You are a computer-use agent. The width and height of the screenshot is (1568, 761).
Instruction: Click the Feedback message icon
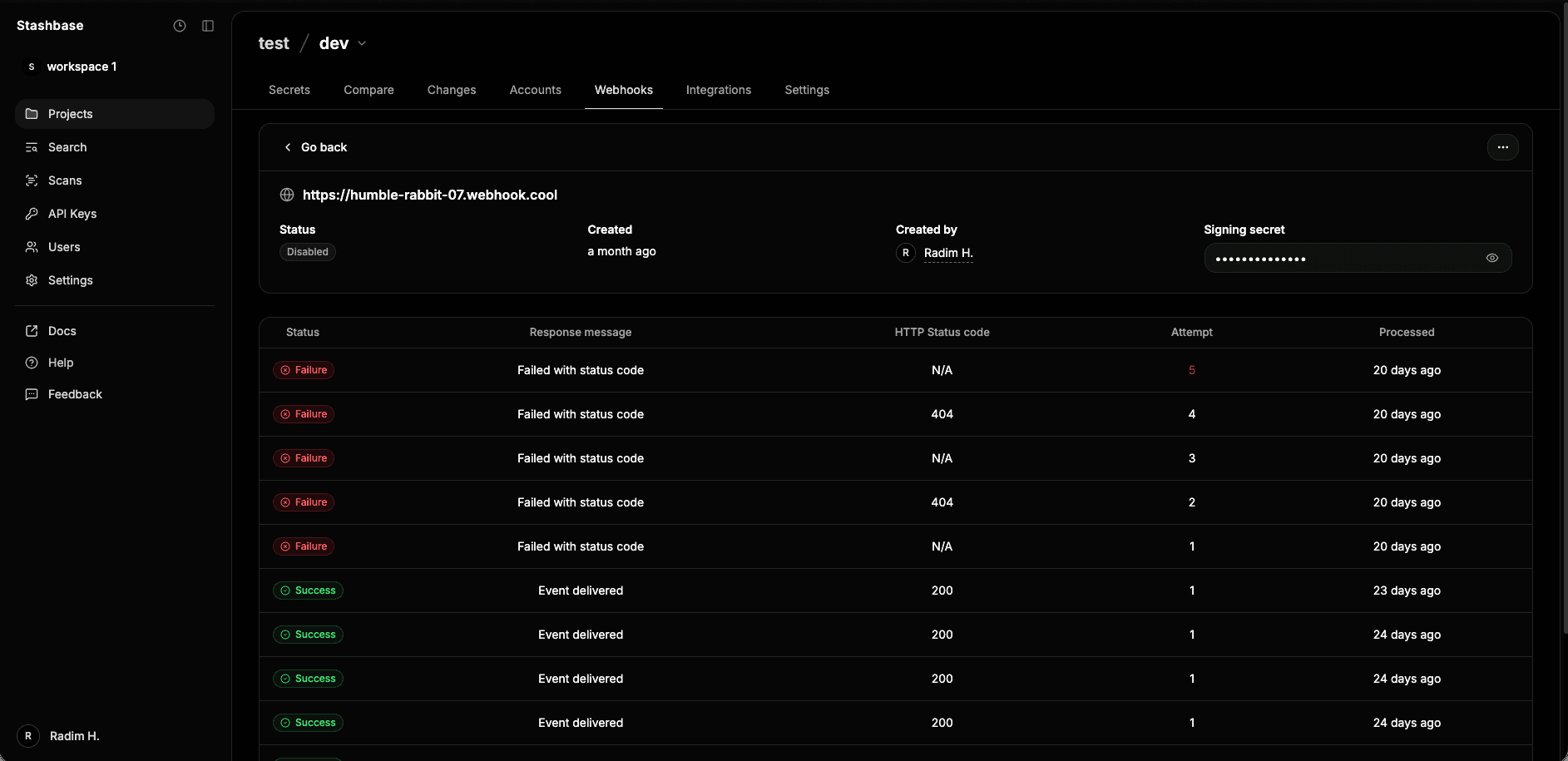32,394
